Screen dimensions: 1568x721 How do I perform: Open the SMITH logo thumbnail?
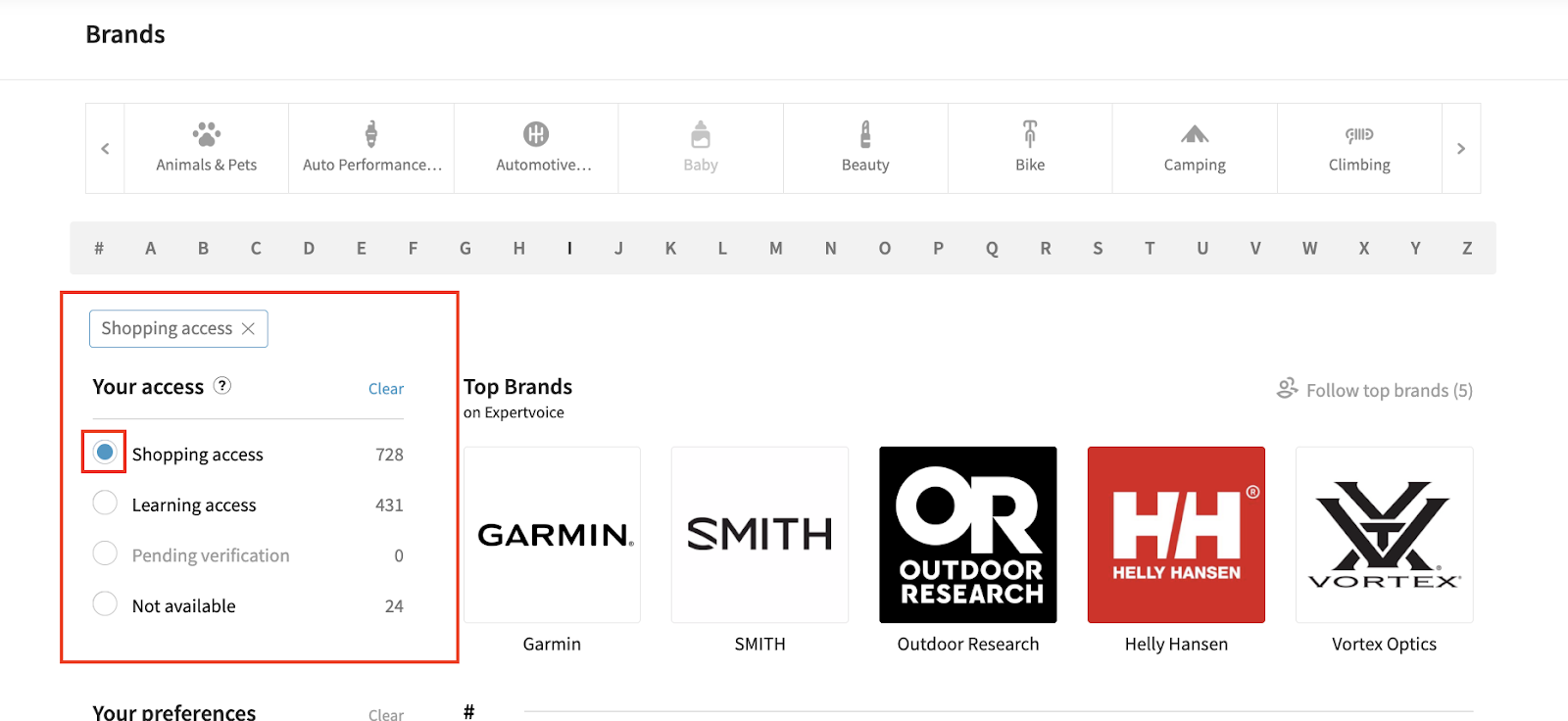[759, 535]
